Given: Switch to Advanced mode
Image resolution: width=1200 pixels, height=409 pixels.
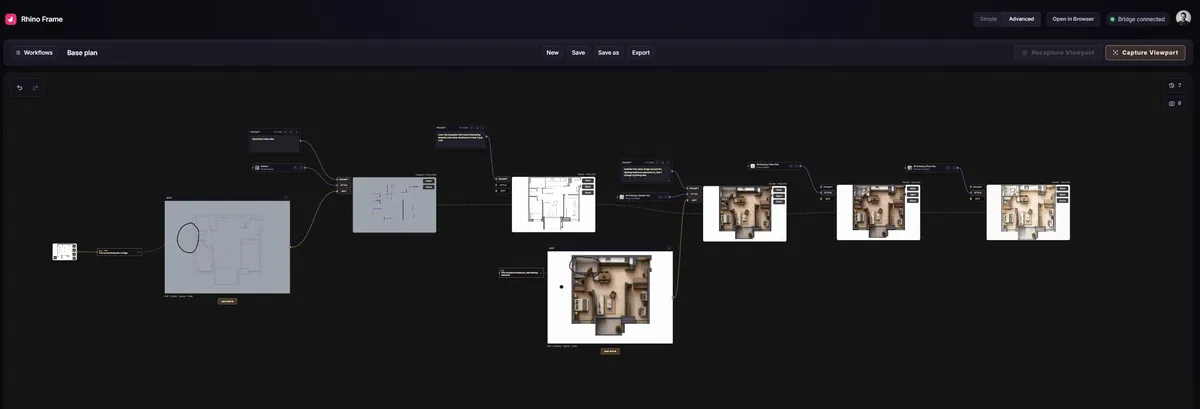Looking at the screenshot, I should 1021,19.
